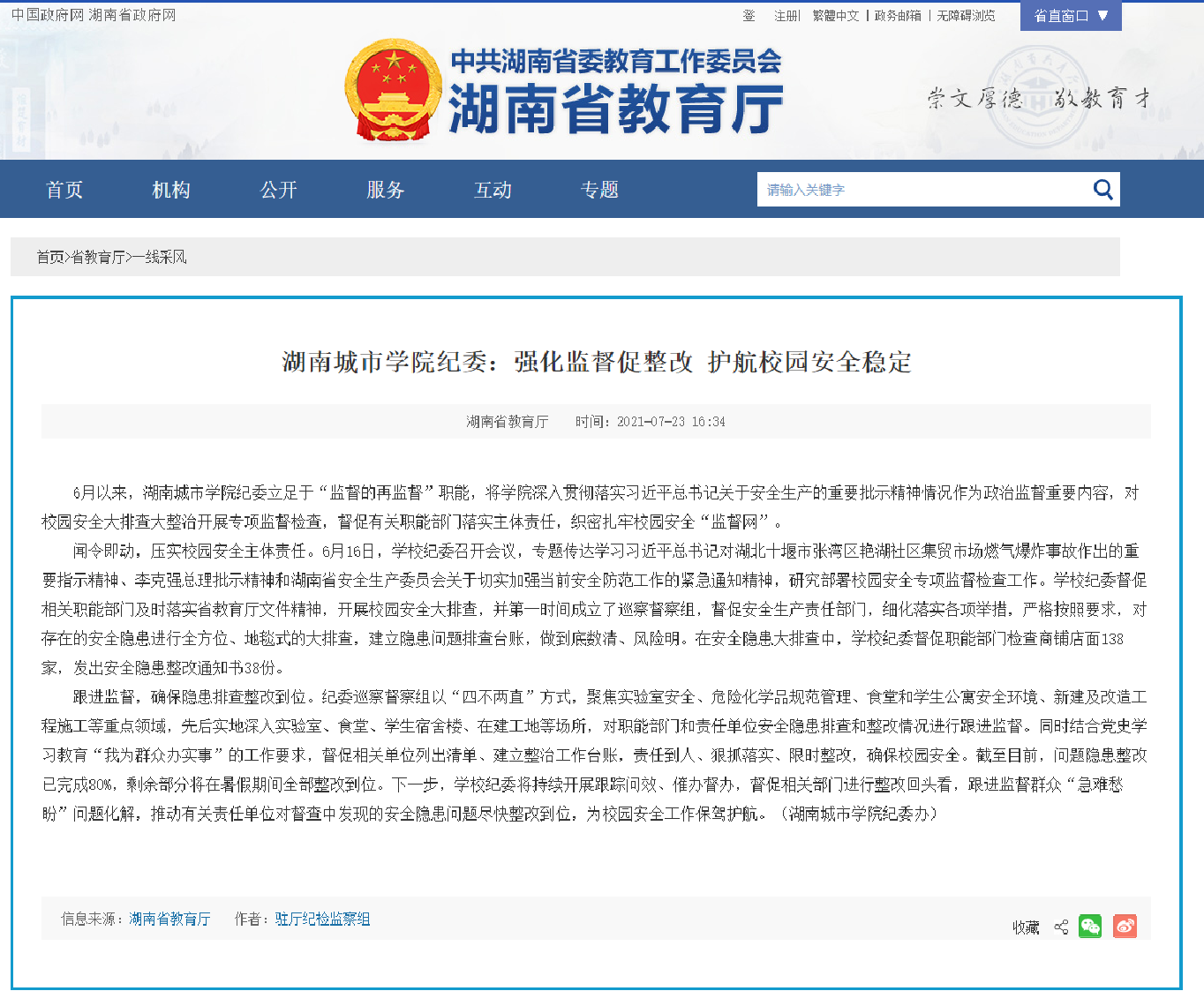The image size is (1204, 1006).
Task: Click the national emblem logo
Action: click(x=393, y=89)
